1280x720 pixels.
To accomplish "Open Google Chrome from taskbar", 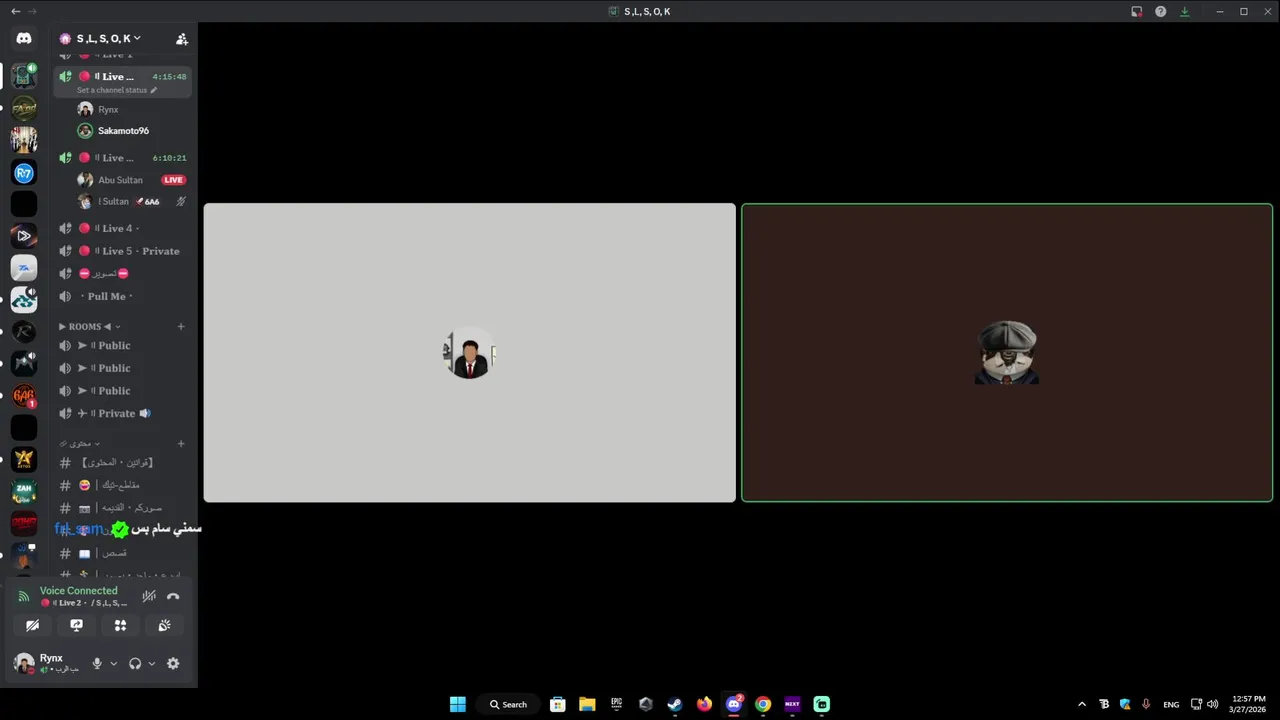I will [x=763, y=704].
